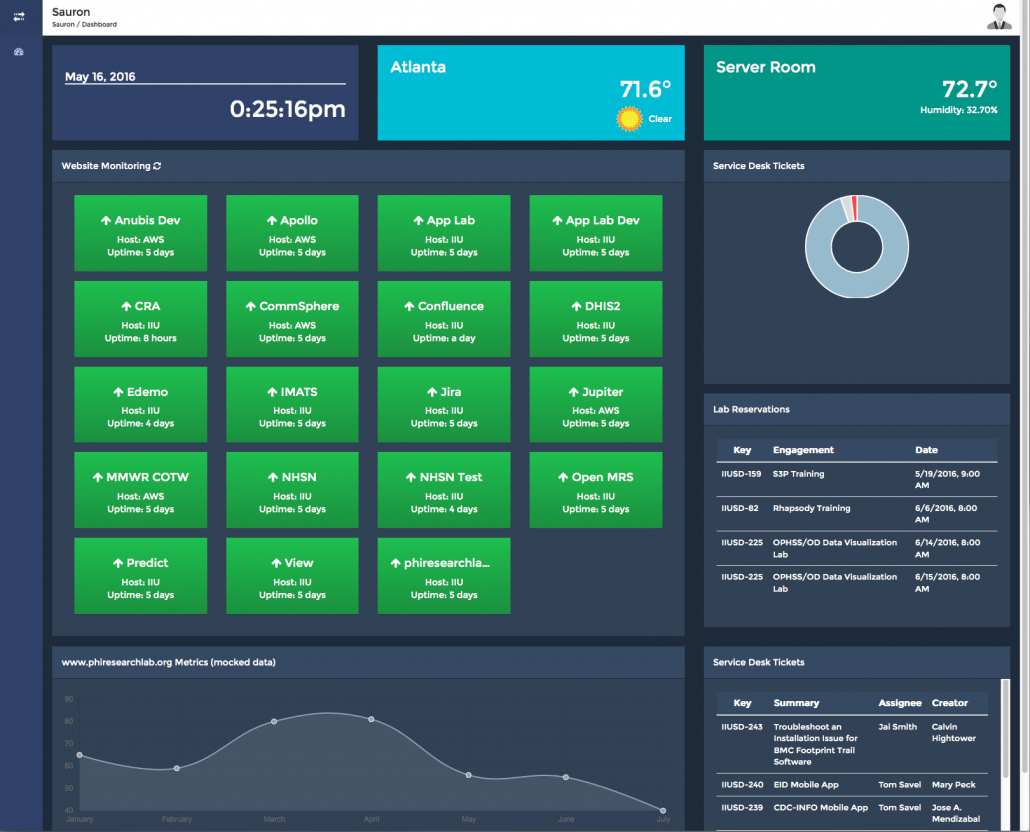Select the April data point on the metrics chart
Viewport: 1030px width, 832px height.
pos(371,719)
